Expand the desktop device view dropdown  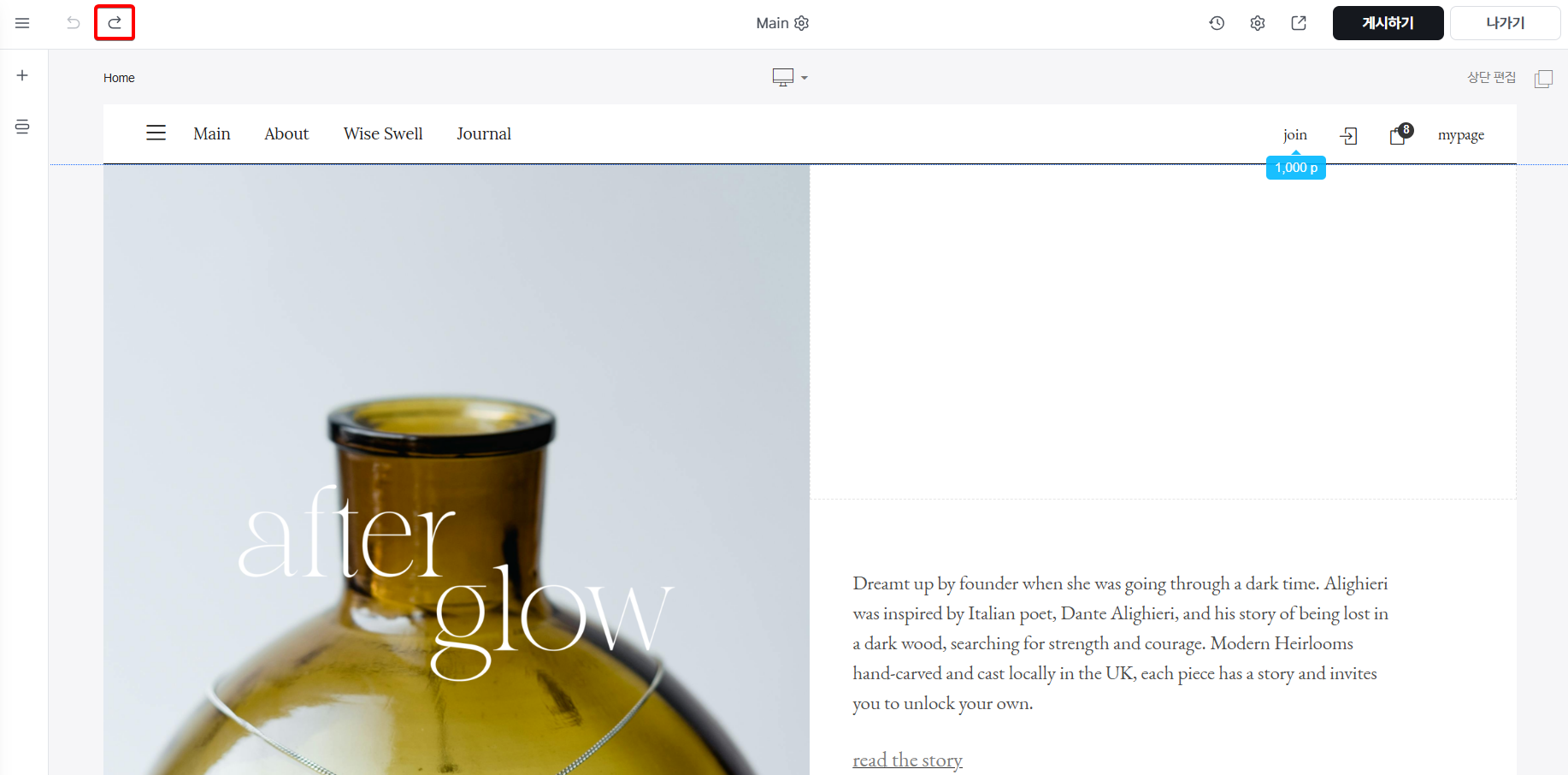[x=790, y=78]
